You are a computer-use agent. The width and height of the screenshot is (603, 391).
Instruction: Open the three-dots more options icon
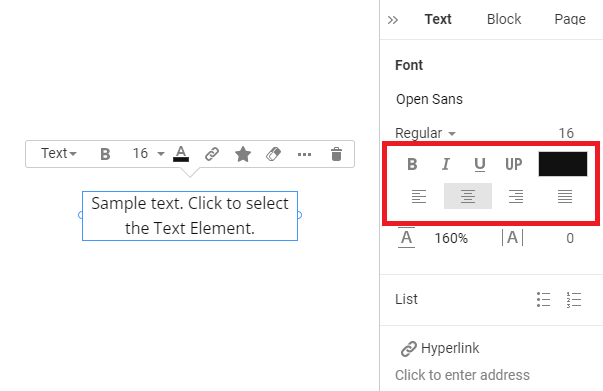[x=304, y=155]
